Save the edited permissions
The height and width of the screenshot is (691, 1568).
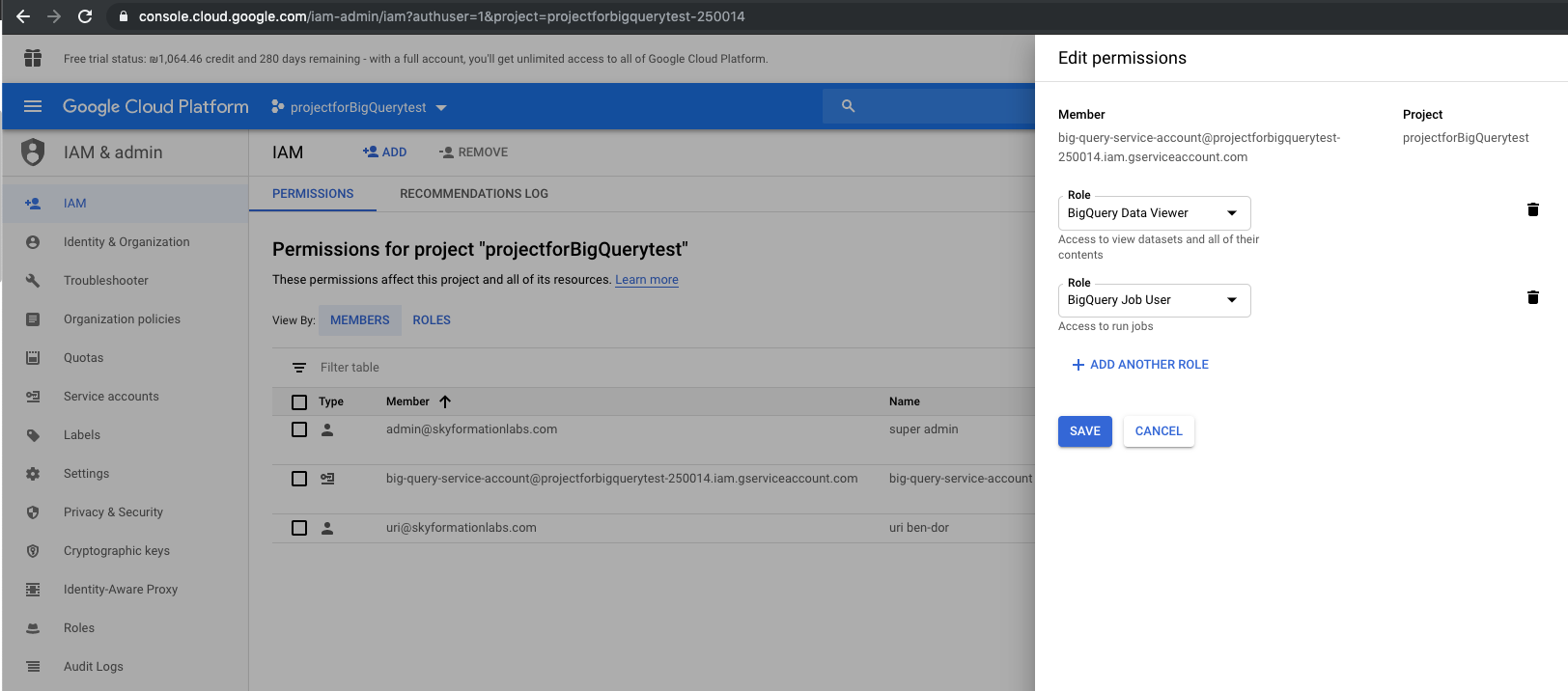[1084, 431]
